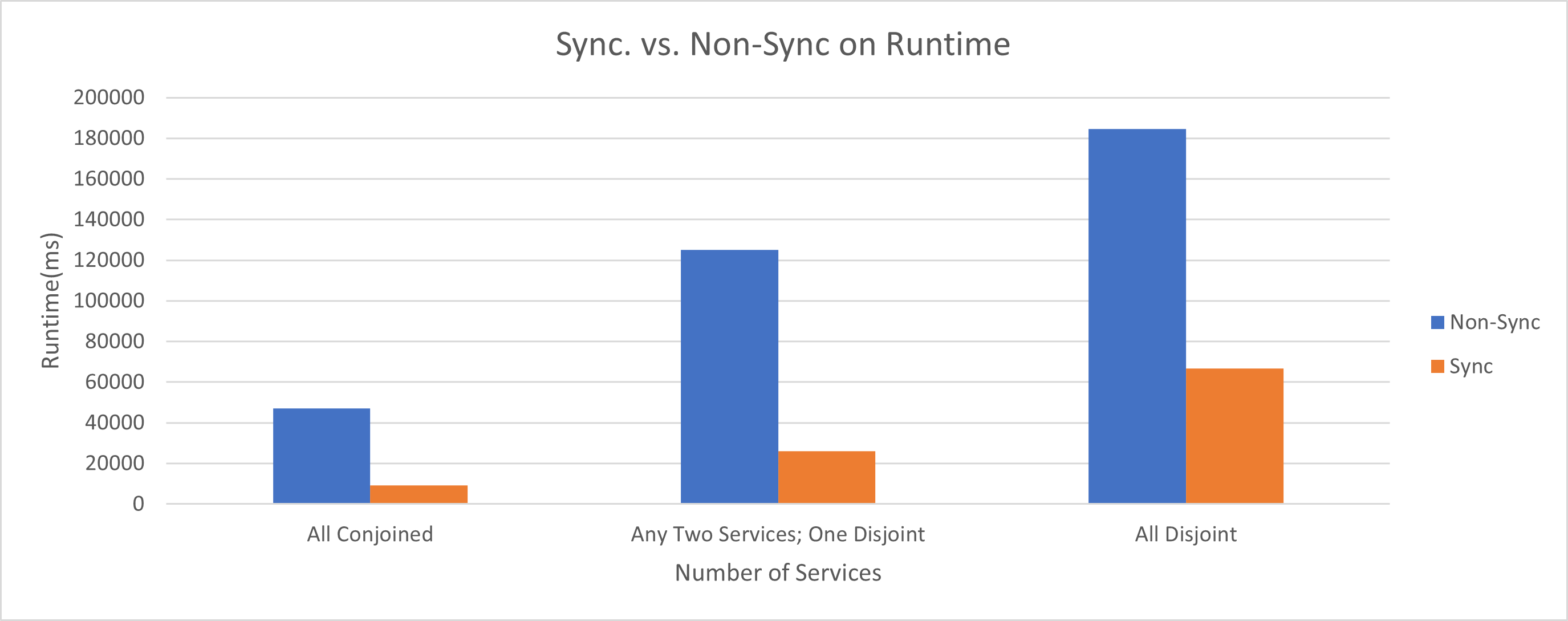Screen dimensions: 1568x621
Task: Select the 'All Disjoint' category label
Action: [x=1186, y=534]
